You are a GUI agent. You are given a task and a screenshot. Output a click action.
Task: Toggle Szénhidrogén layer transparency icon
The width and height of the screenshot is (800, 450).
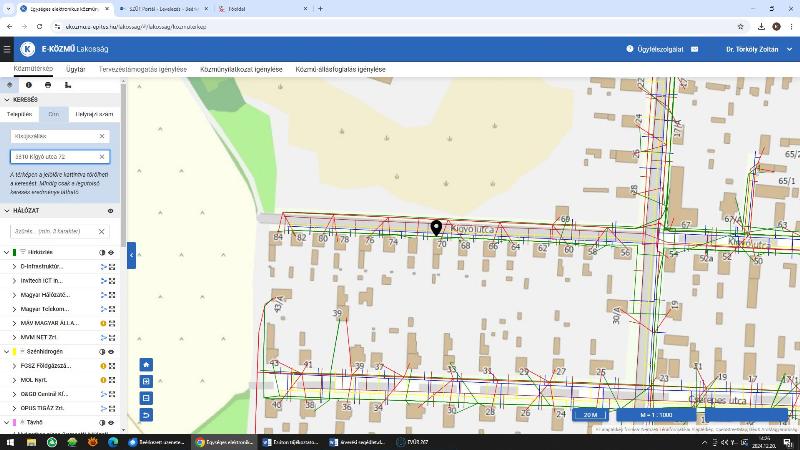[x=102, y=352]
